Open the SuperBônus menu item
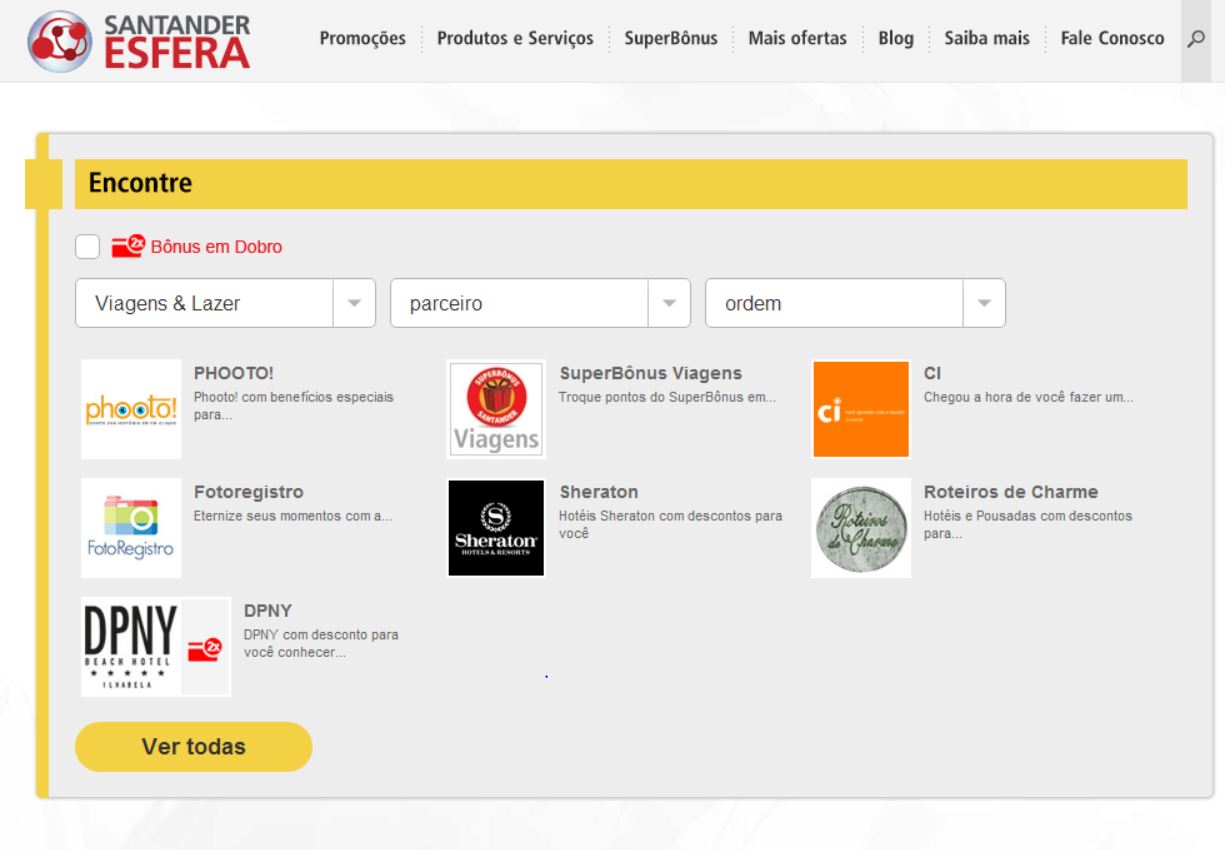The width and height of the screenshot is (1225, 850). pos(671,39)
